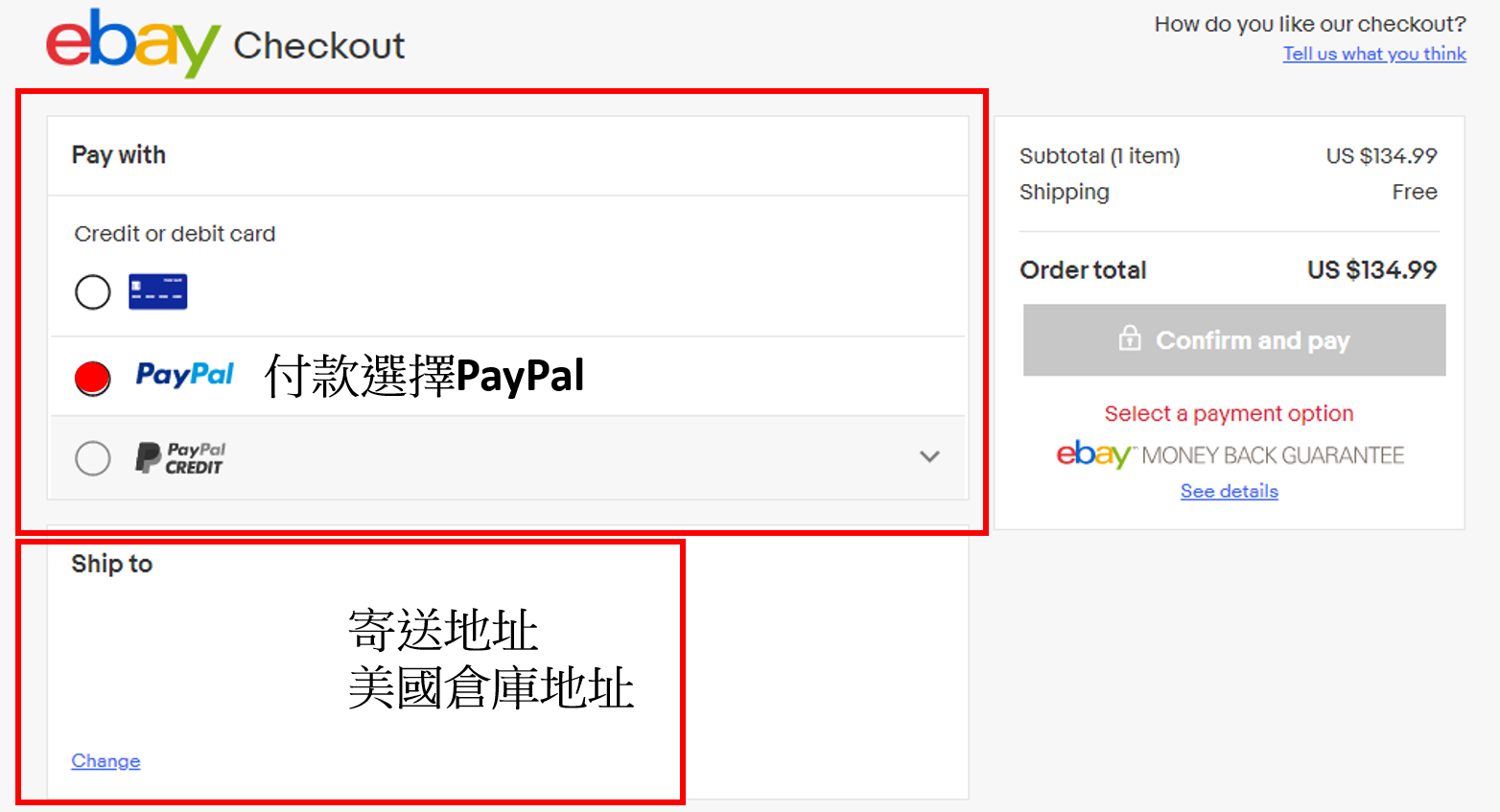
Task: Click the Credit or debit card label
Action: (175, 234)
